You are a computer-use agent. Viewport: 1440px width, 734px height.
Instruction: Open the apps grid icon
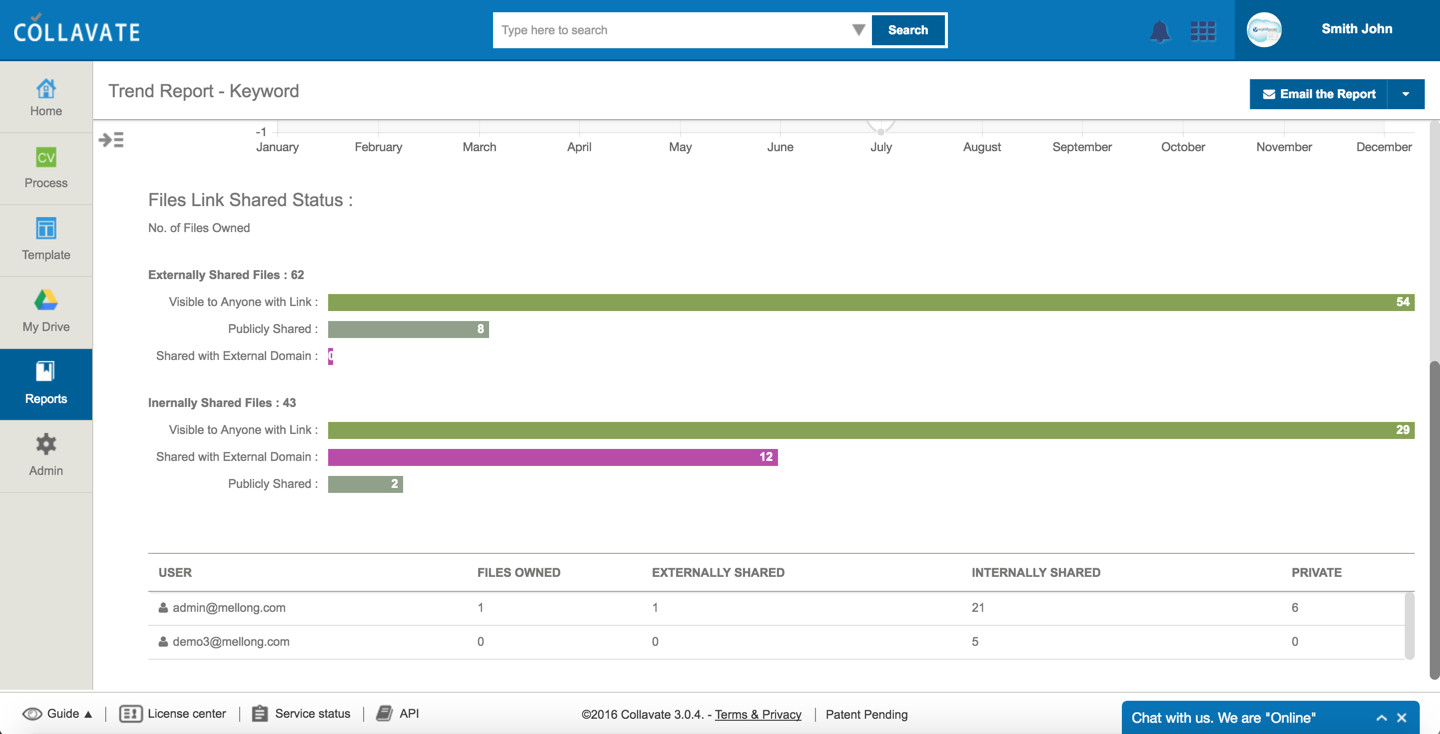click(1203, 31)
